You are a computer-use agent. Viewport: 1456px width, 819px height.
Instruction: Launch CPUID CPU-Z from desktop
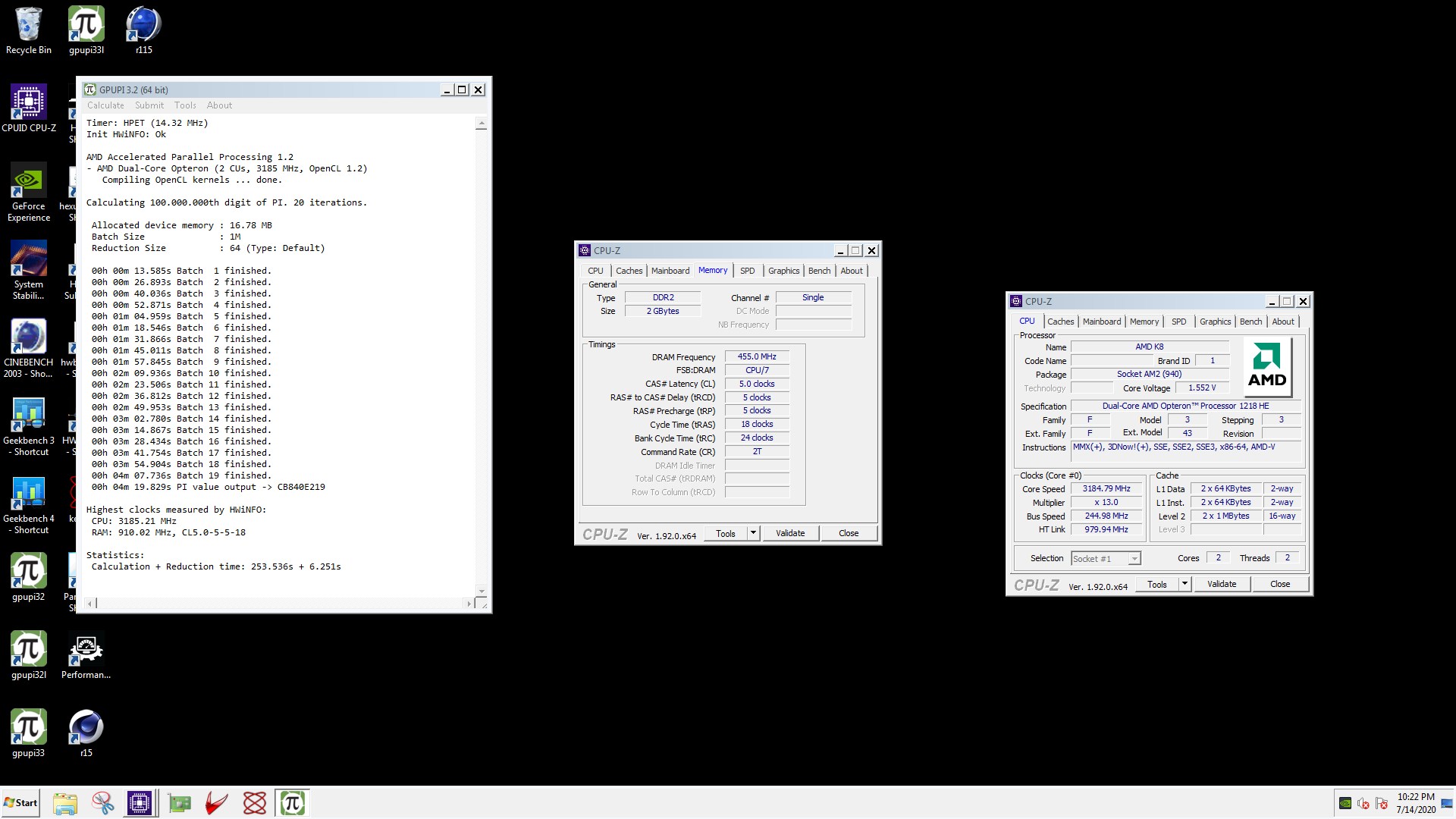29,108
